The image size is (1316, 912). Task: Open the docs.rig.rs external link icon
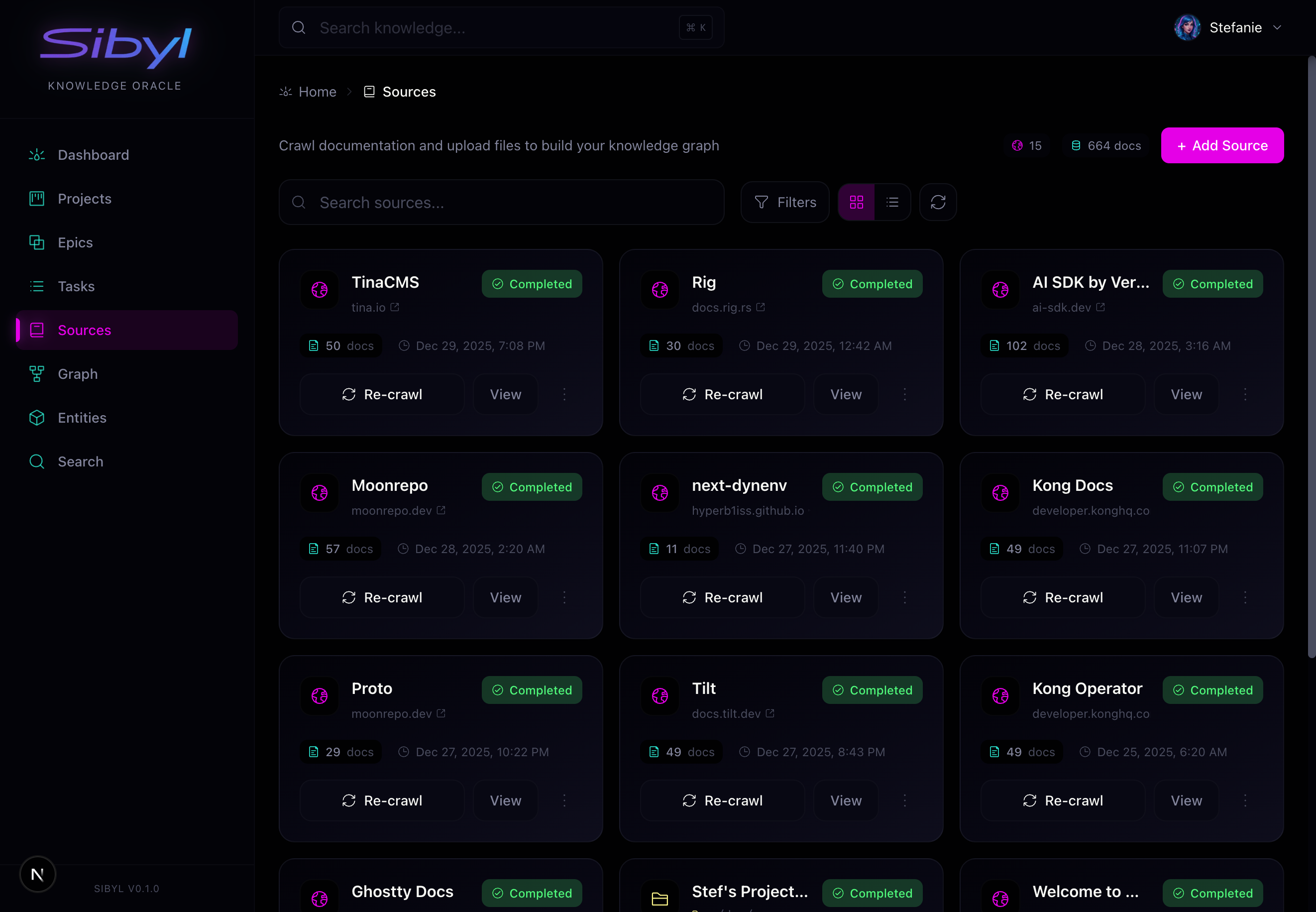[x=760, y=308]
